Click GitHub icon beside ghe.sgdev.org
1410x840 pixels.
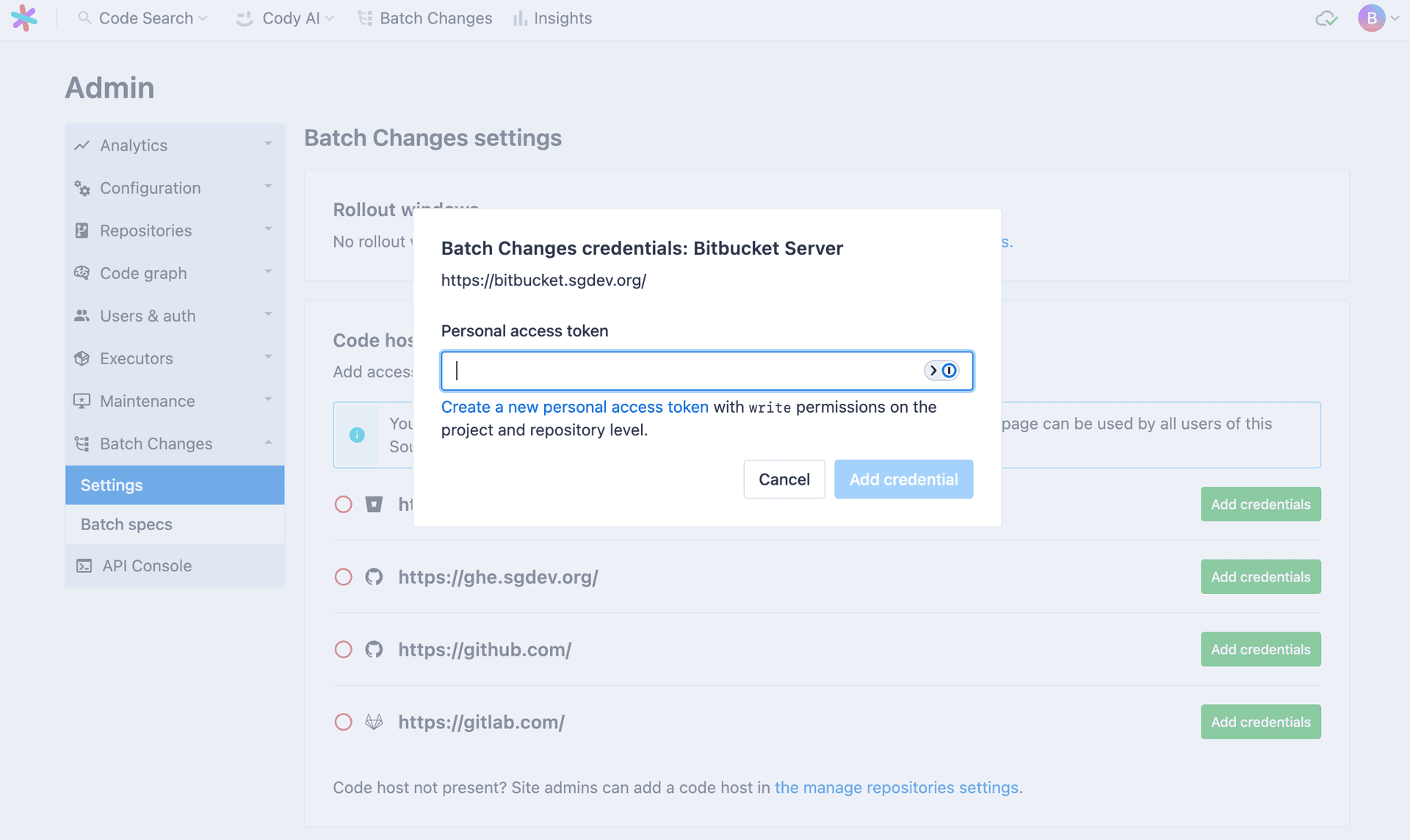pyautogui.click(x=374, y=577)
